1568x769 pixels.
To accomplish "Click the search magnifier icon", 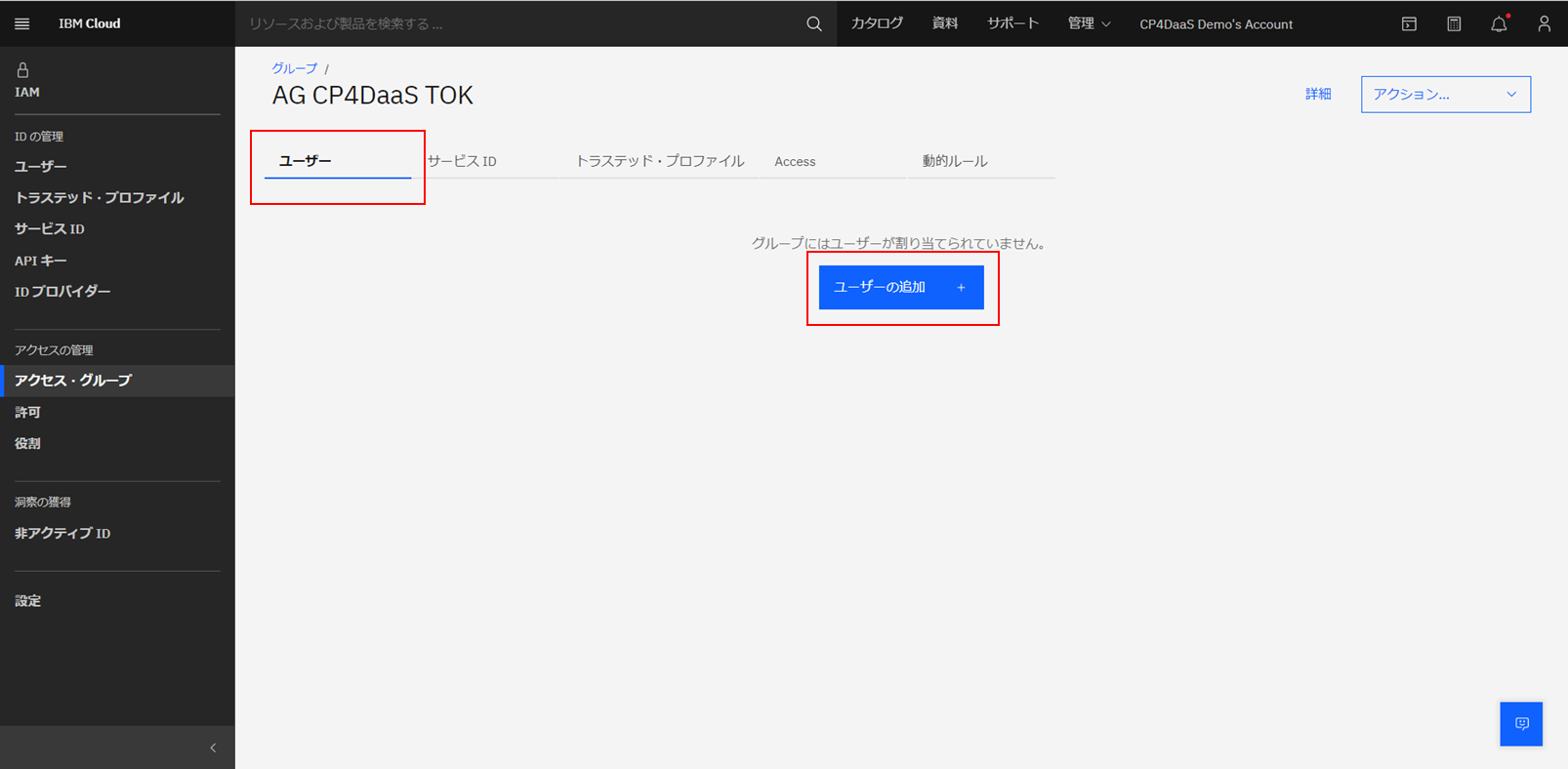I will click(x=814, y=23).
